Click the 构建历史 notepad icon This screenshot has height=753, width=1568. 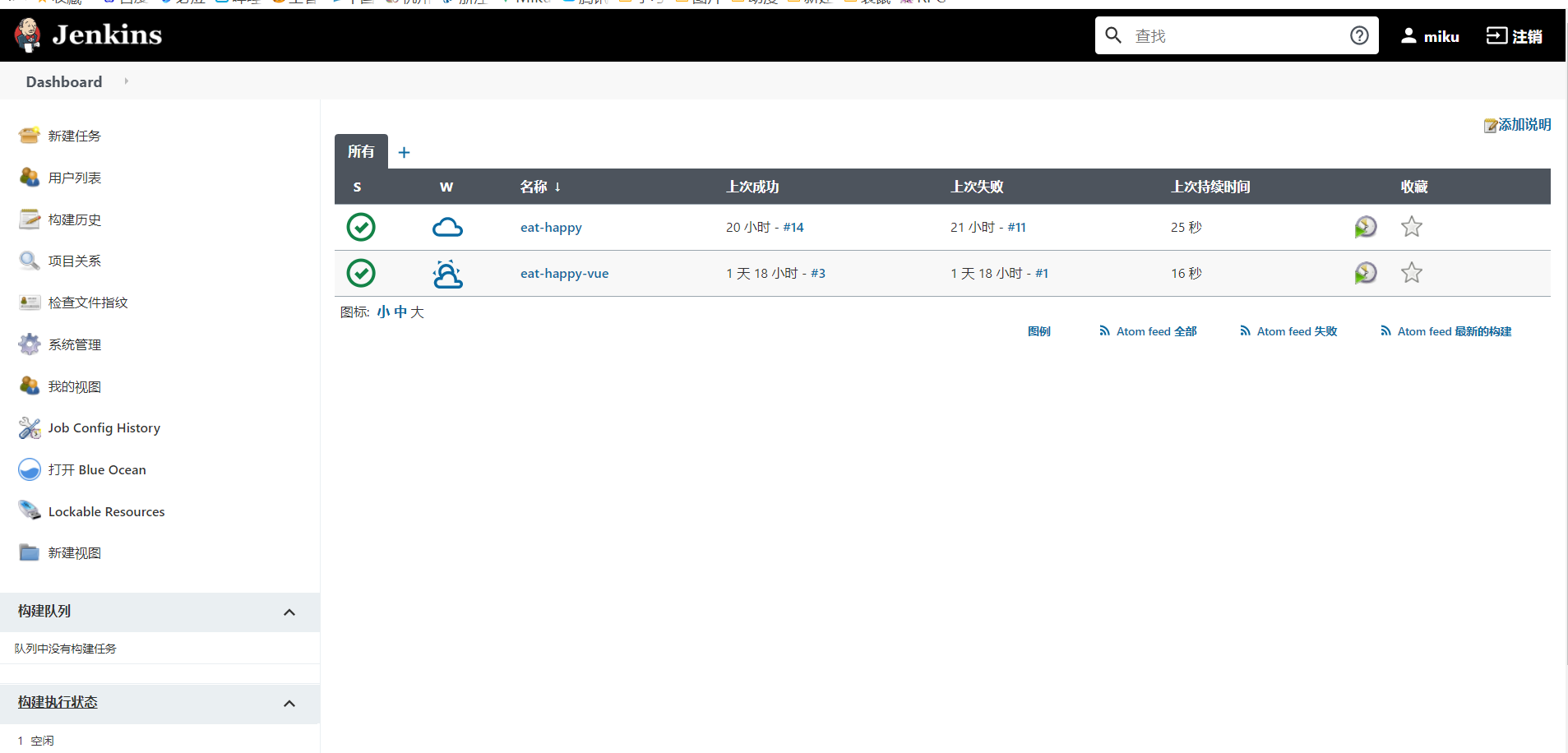tap(30, 219)
